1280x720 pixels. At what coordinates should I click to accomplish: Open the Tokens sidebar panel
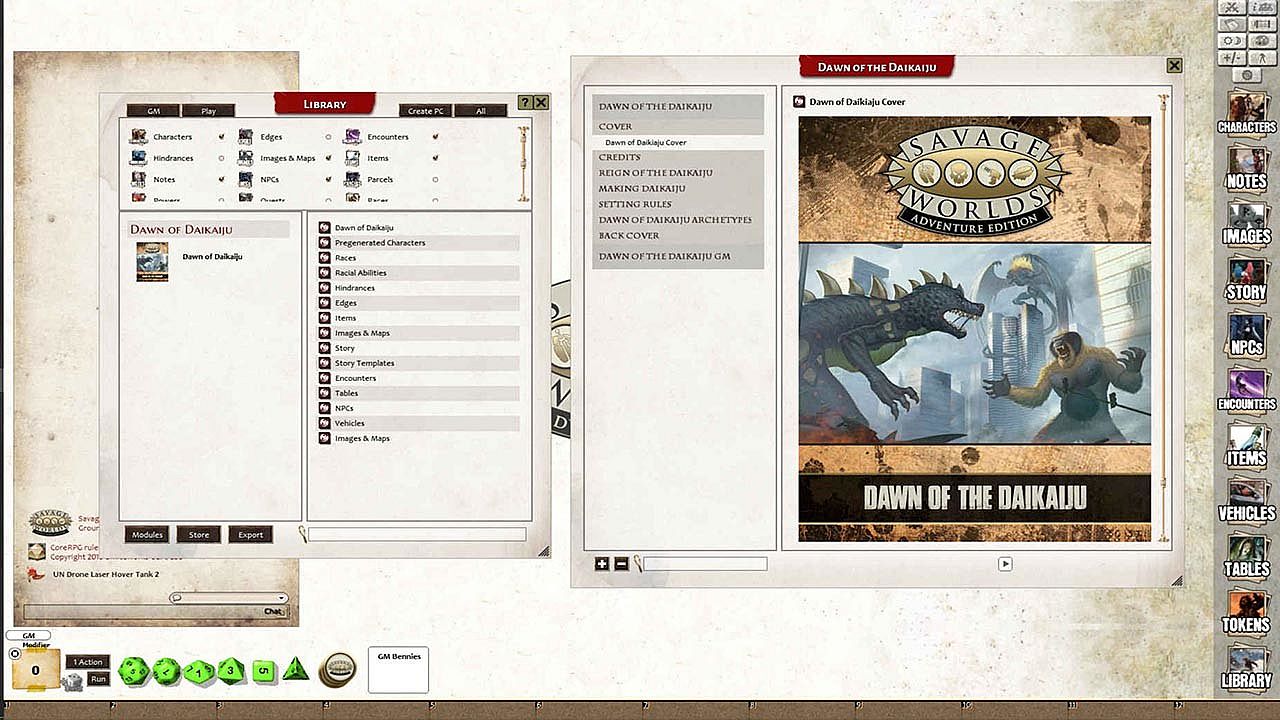click(x=1246, y=613)
